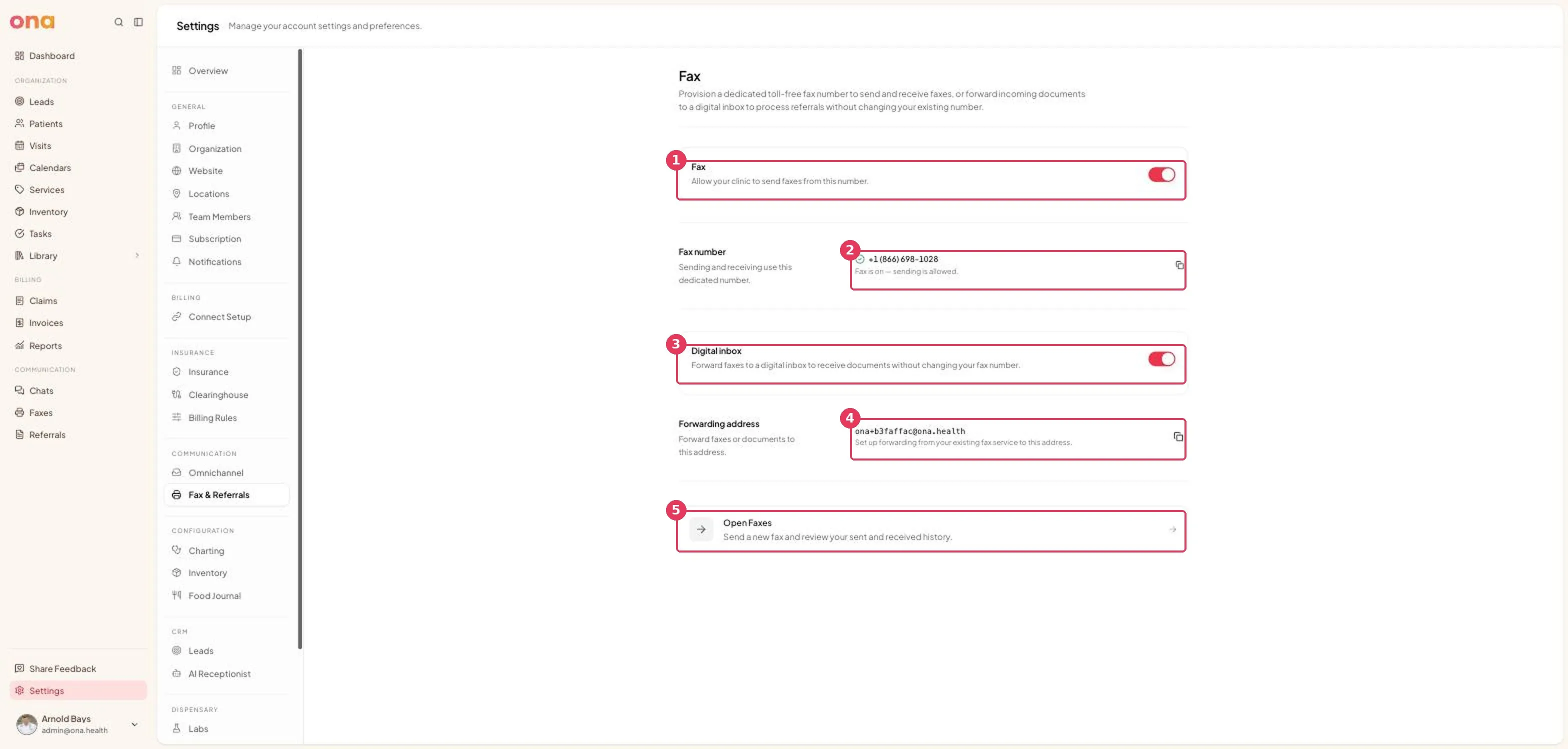1568x749 pixels.
Task: Open Food Journal configuration
Action: coord(226,595)
